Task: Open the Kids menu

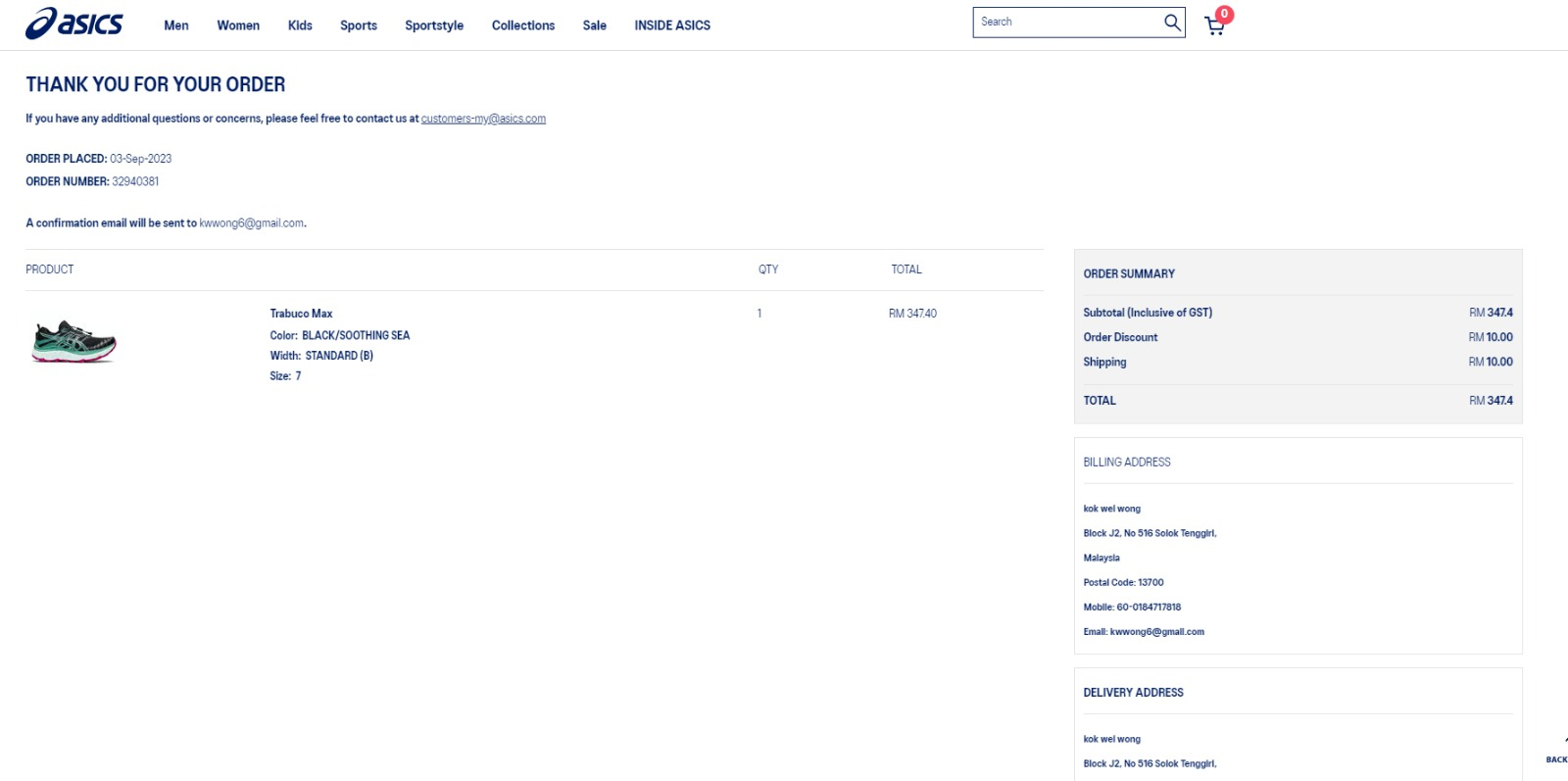Action: 300,25
